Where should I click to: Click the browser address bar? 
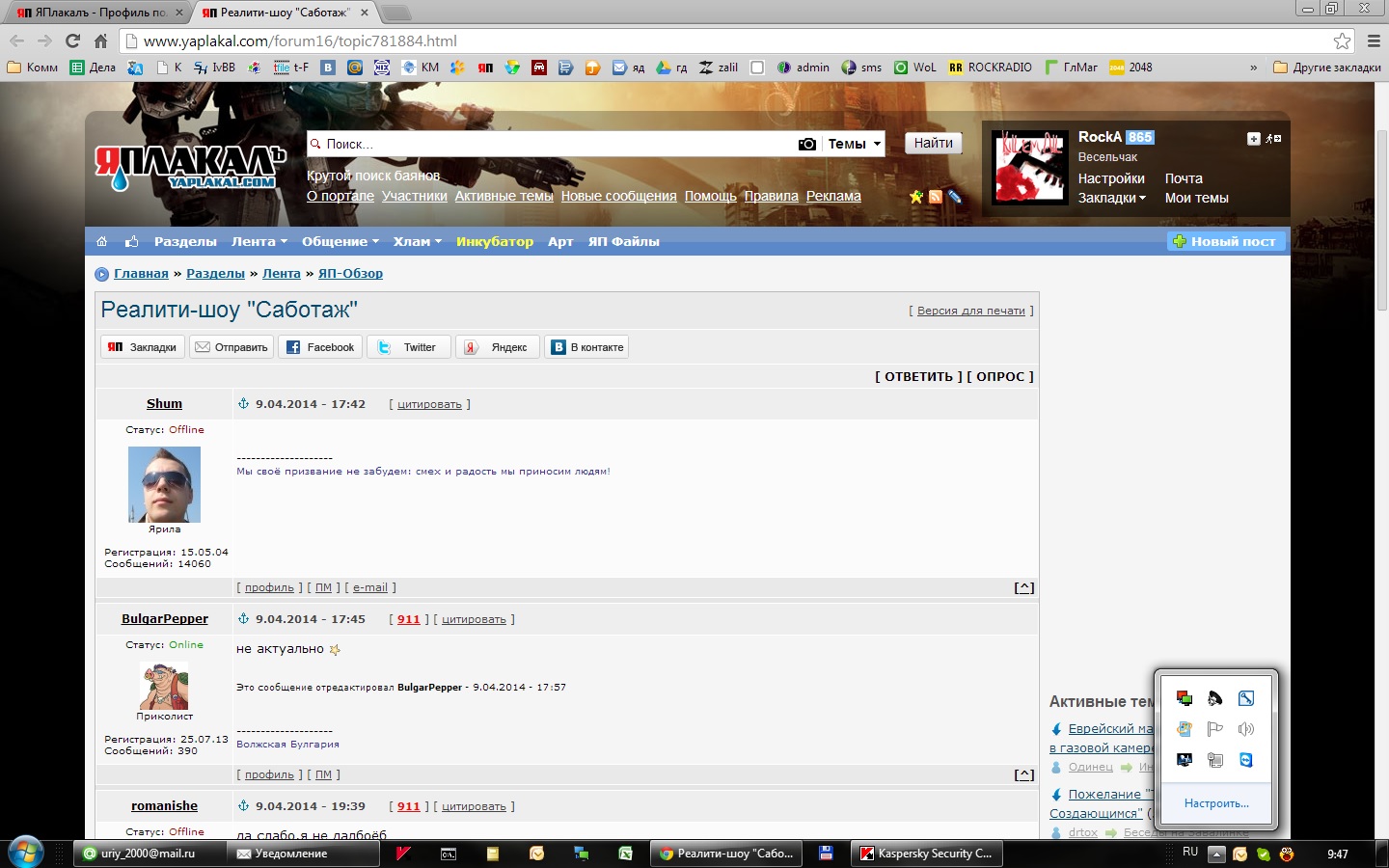coord(733,41)
